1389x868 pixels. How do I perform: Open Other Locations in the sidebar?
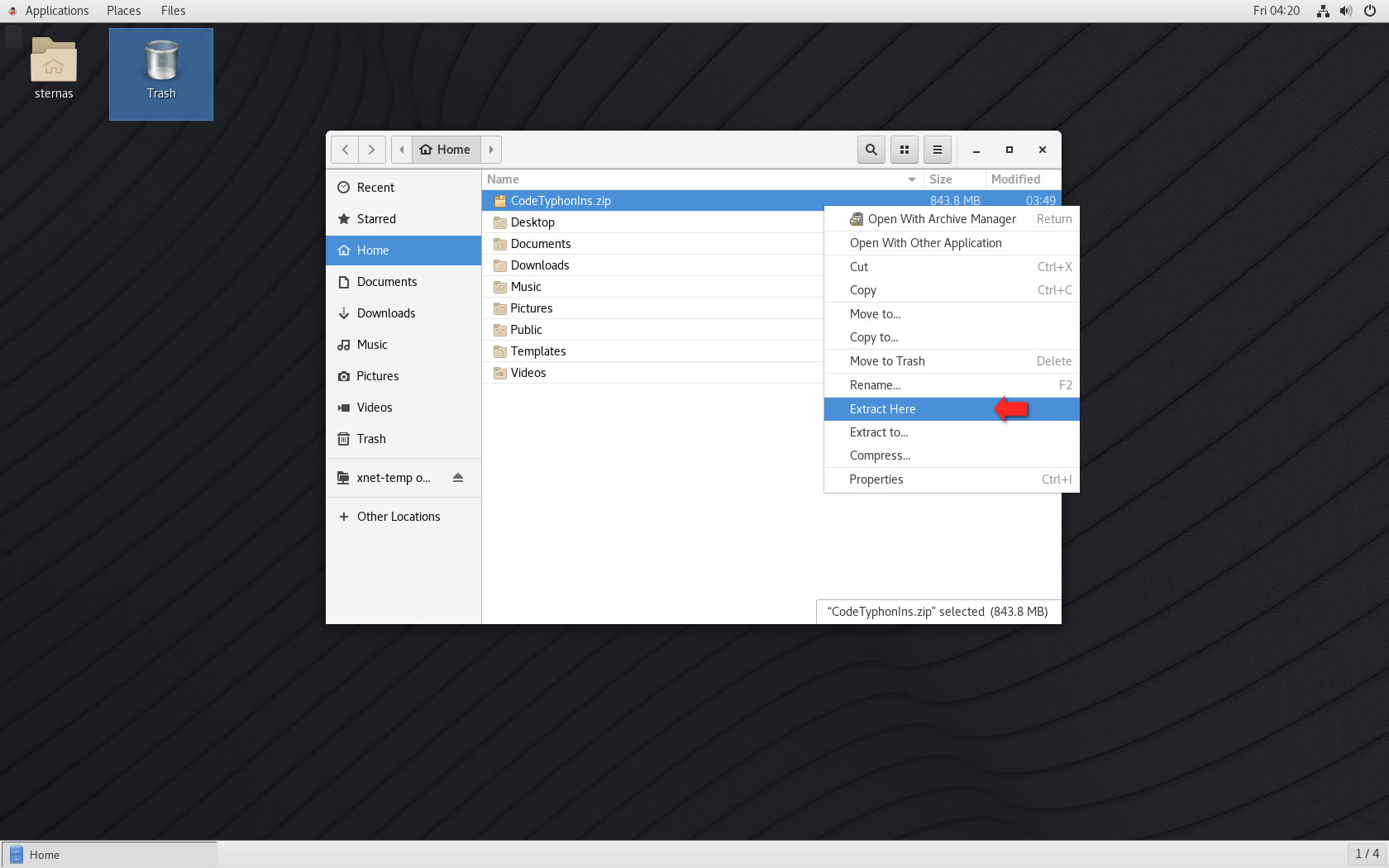coord(403,517)
